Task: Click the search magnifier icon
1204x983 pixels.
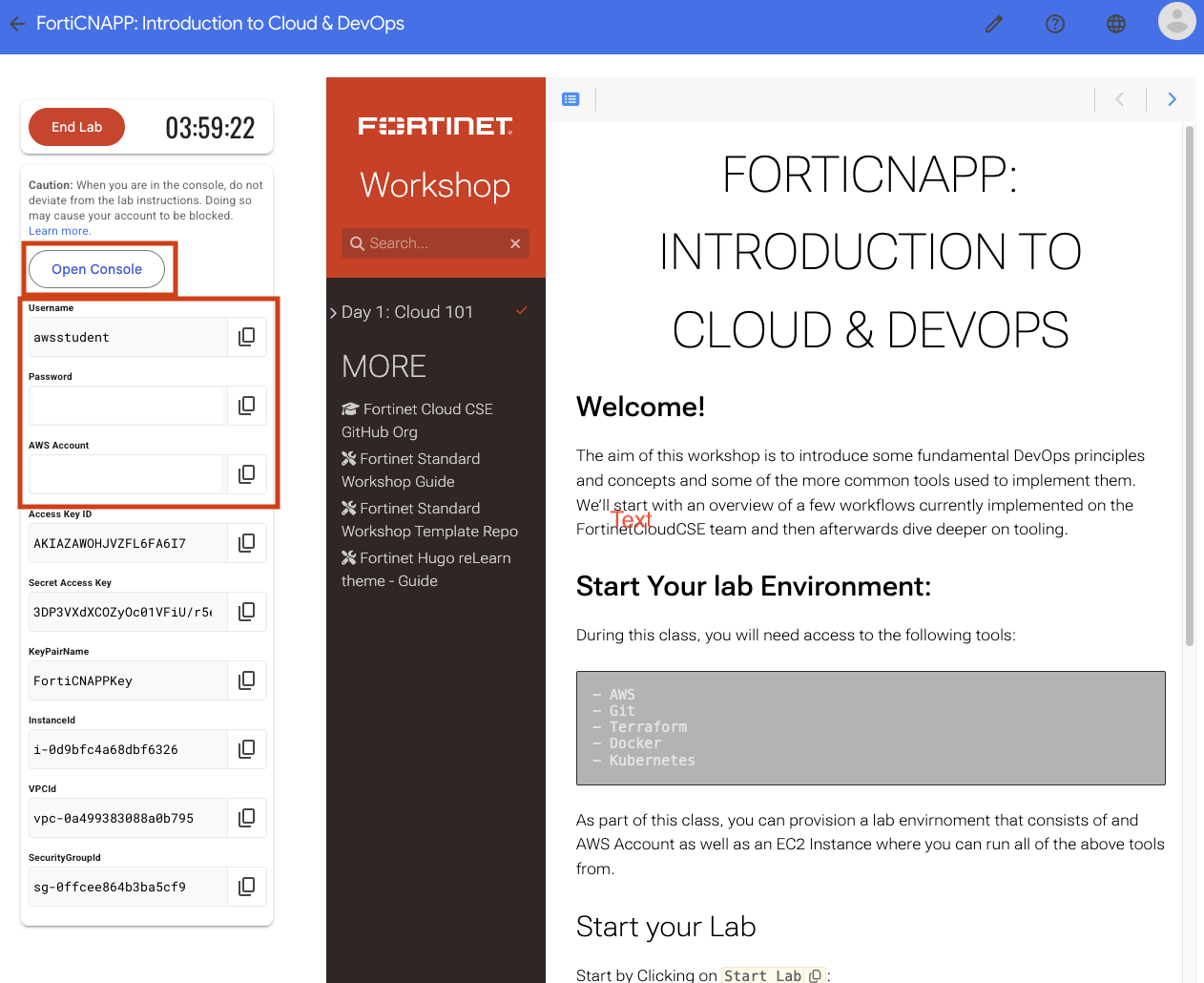Action: pos(357,243)
